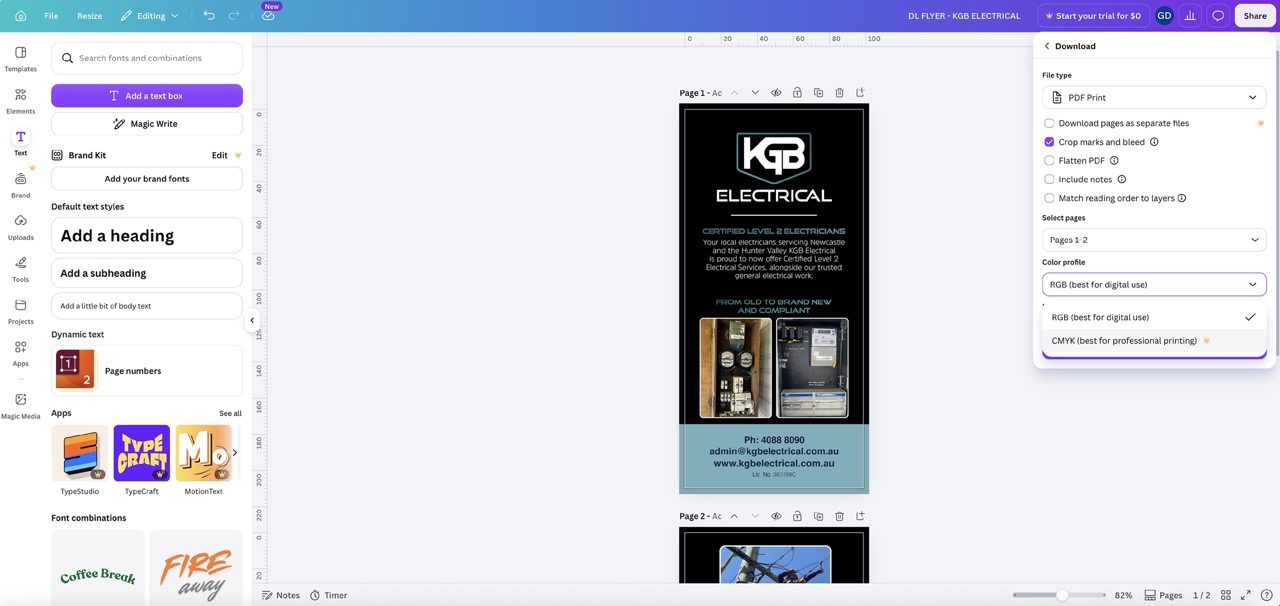Open Apps in the sidebar
The width and height of the screenshot is (1280, 606).
coord(20,352)
